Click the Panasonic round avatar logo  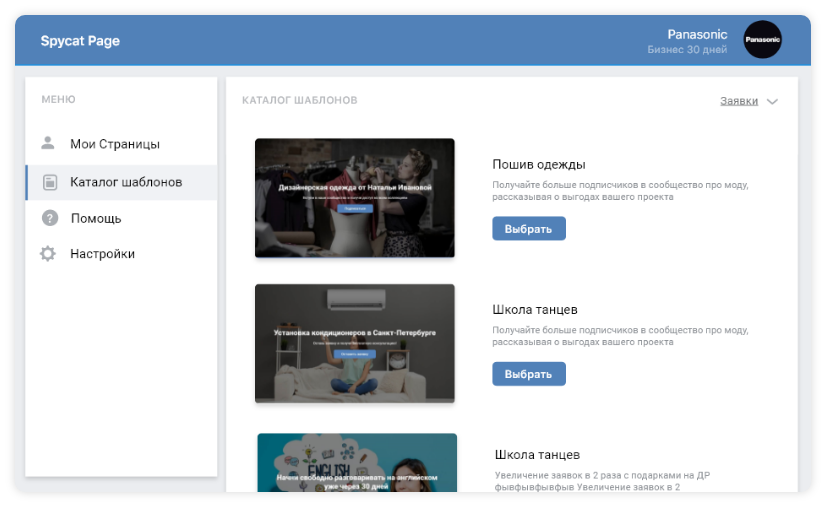point(762,40)
